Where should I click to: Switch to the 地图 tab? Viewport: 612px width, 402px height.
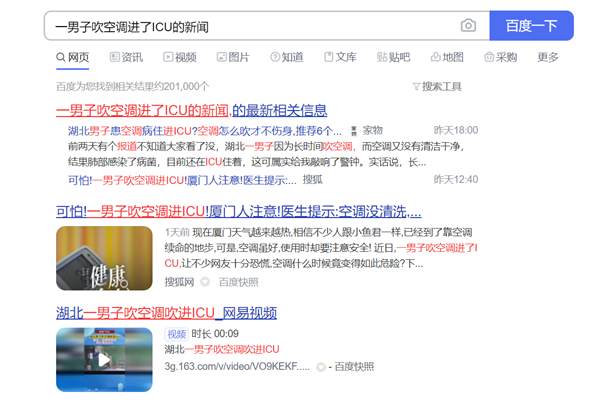pos(447,57)
